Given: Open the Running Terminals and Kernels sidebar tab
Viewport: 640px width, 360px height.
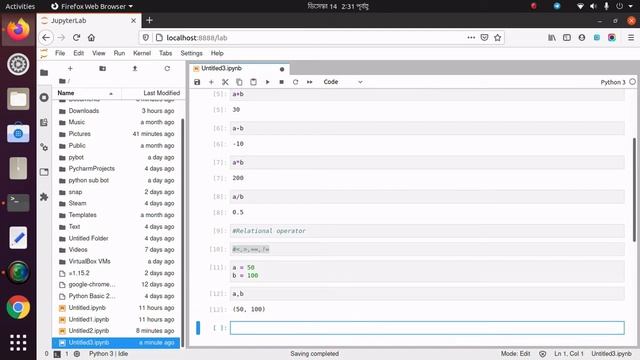Looking at the screenshot, I should coord(44,98).
